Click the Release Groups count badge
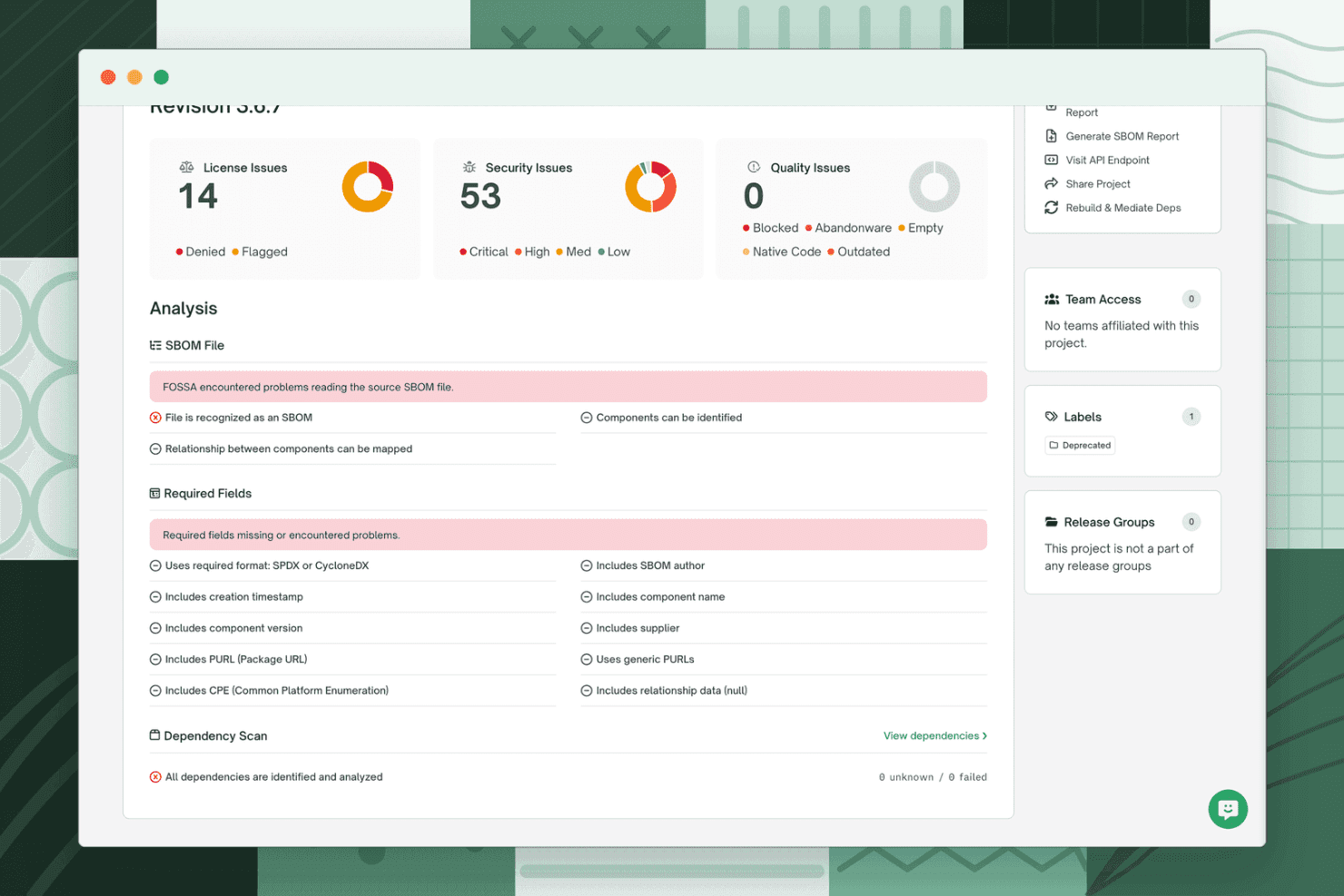Screen dimensions: 1344x896 (1191, 522)
